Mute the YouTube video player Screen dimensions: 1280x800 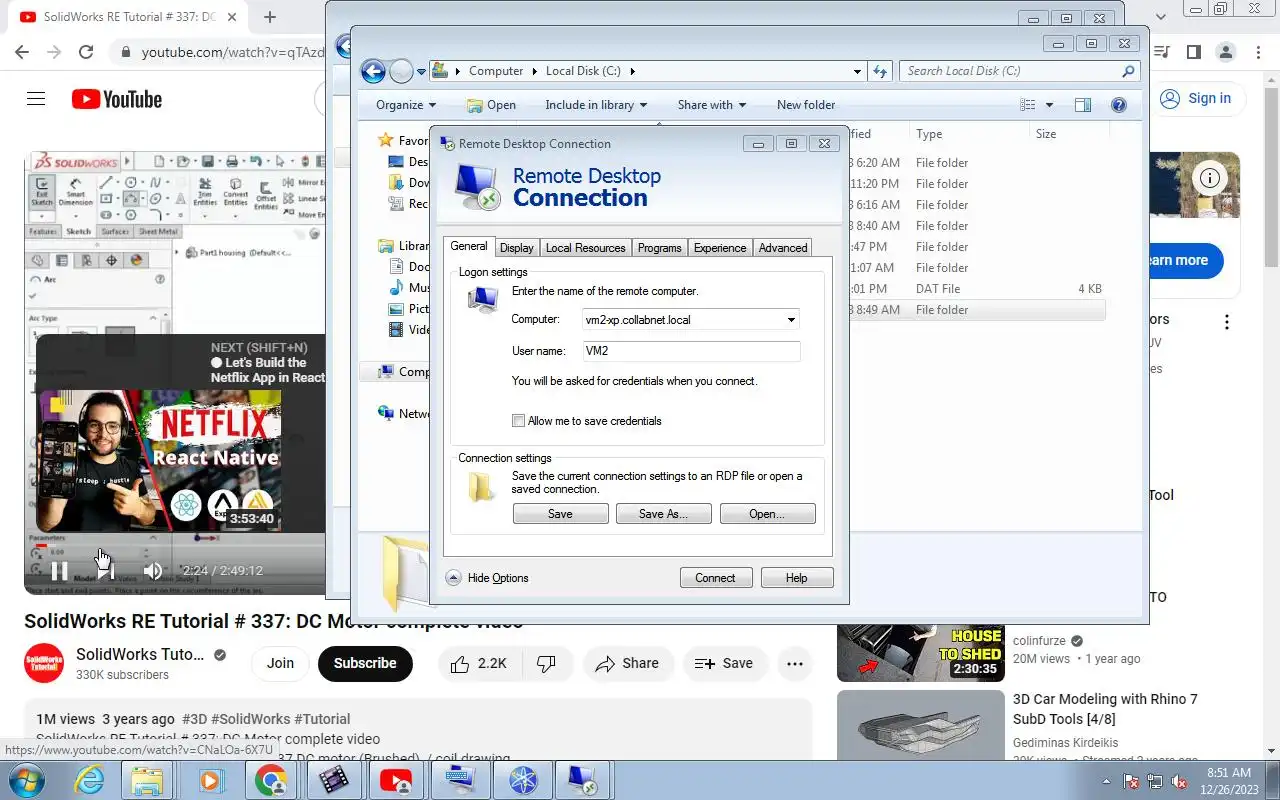[152, 571]
